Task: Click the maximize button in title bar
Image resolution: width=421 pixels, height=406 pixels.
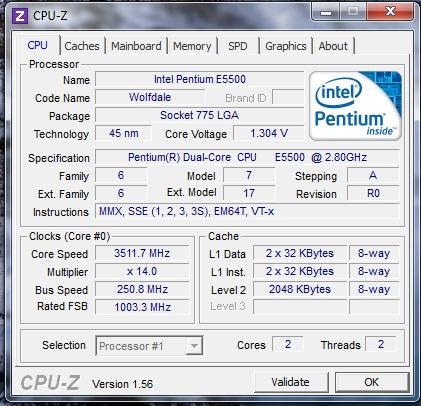Action: (x=353, y=12)
